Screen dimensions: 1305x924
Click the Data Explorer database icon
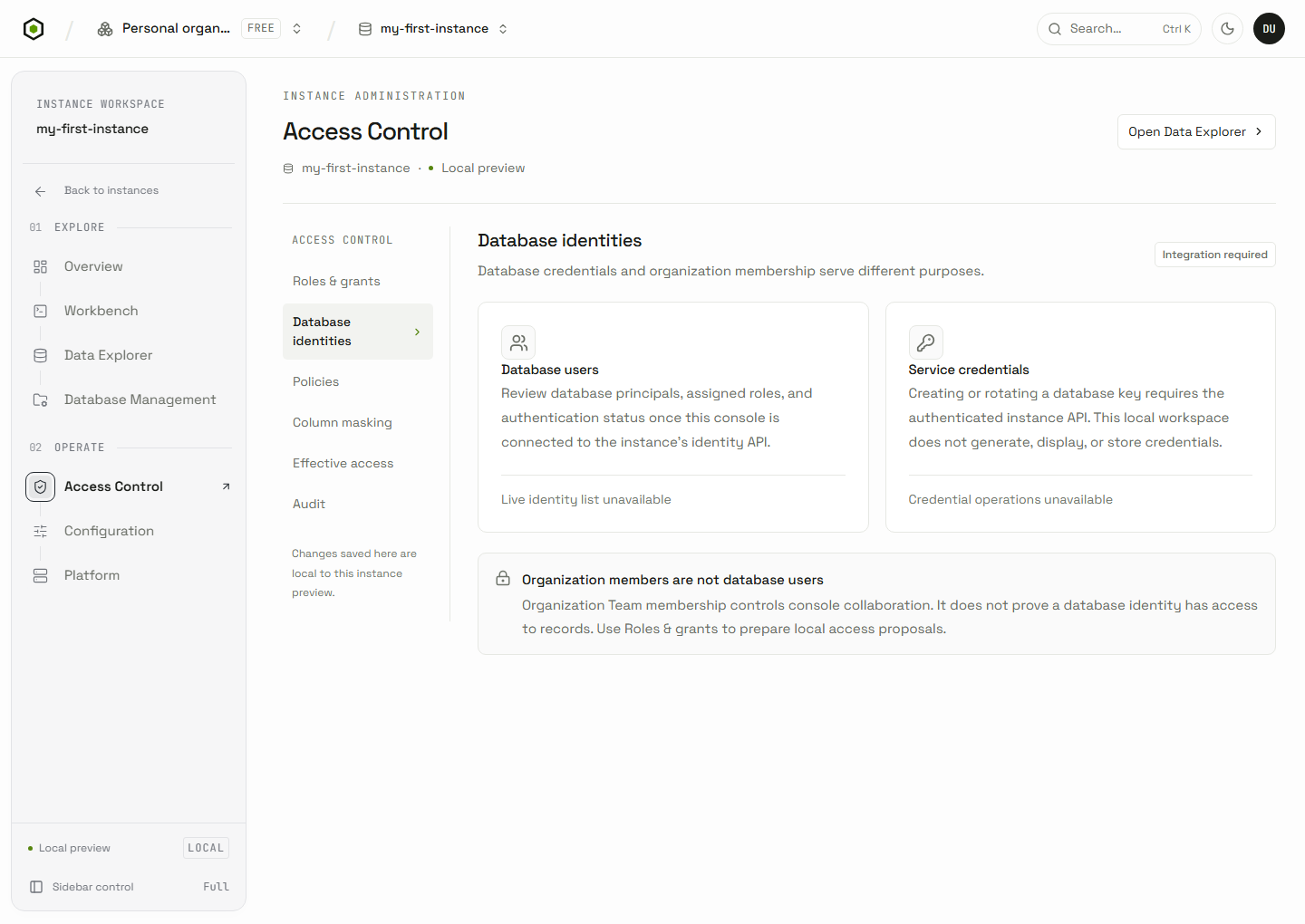40,355
